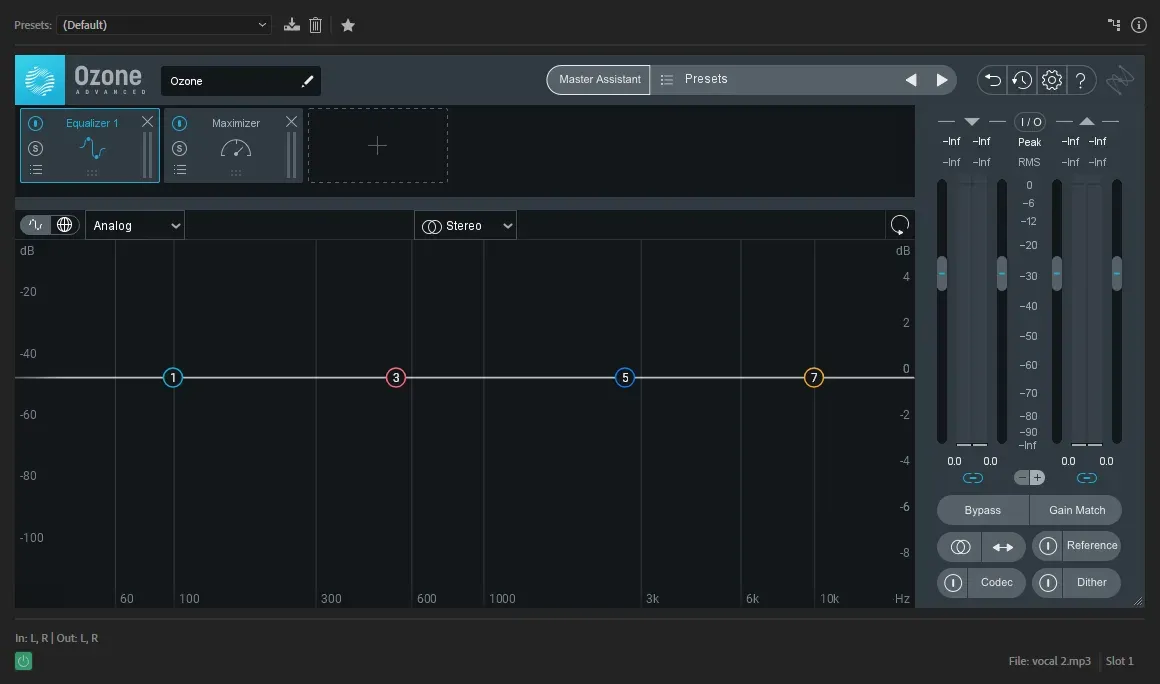Click the Gain Match button
Viewport: 1160px width, 684px height.
coord(1077,510)
